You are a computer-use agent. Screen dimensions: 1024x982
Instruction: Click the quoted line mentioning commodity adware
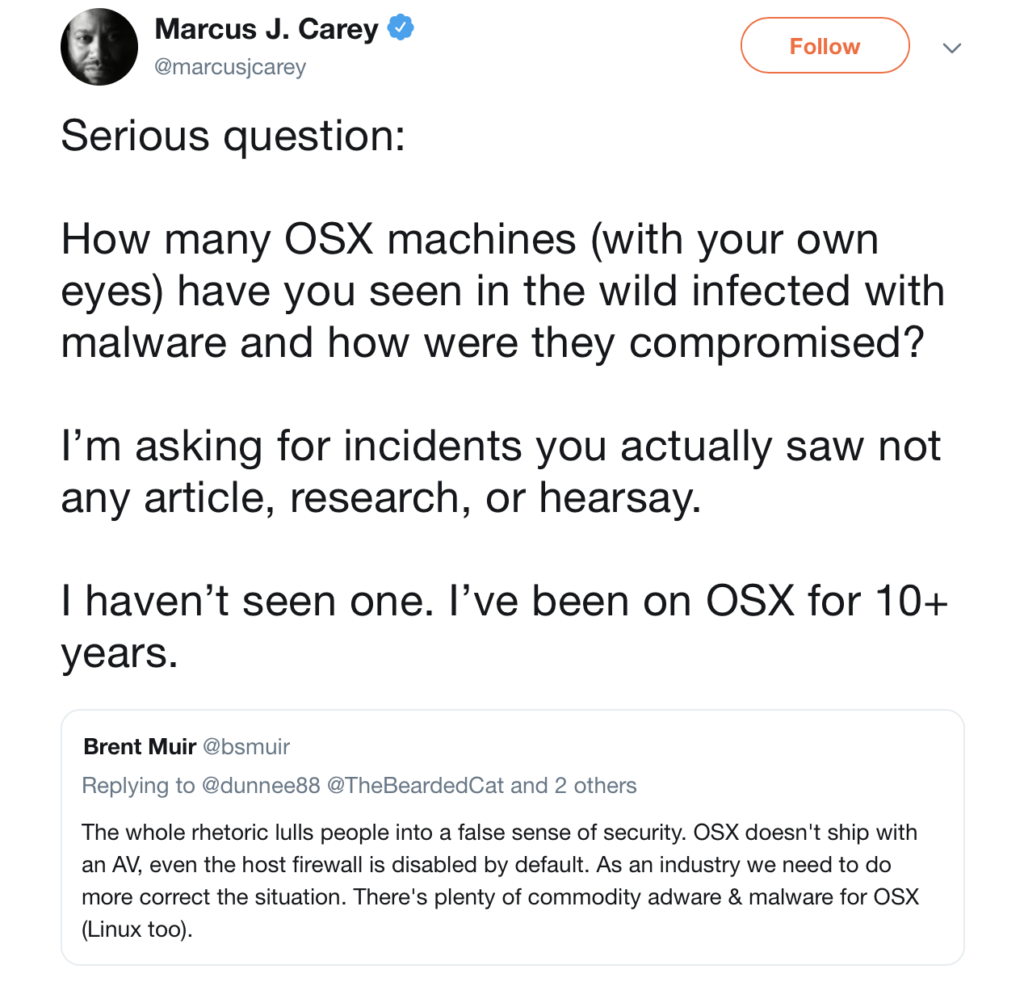[x=499, y=897]
